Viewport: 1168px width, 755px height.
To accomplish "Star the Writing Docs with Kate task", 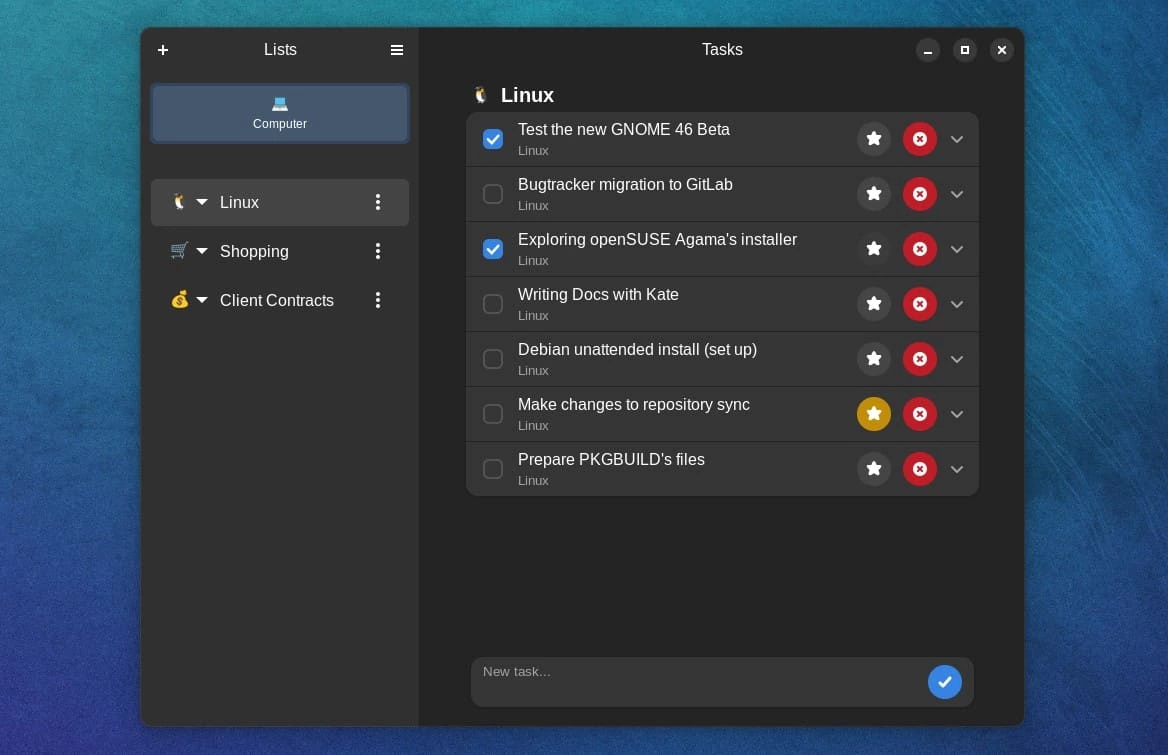I will pos(874,305).
